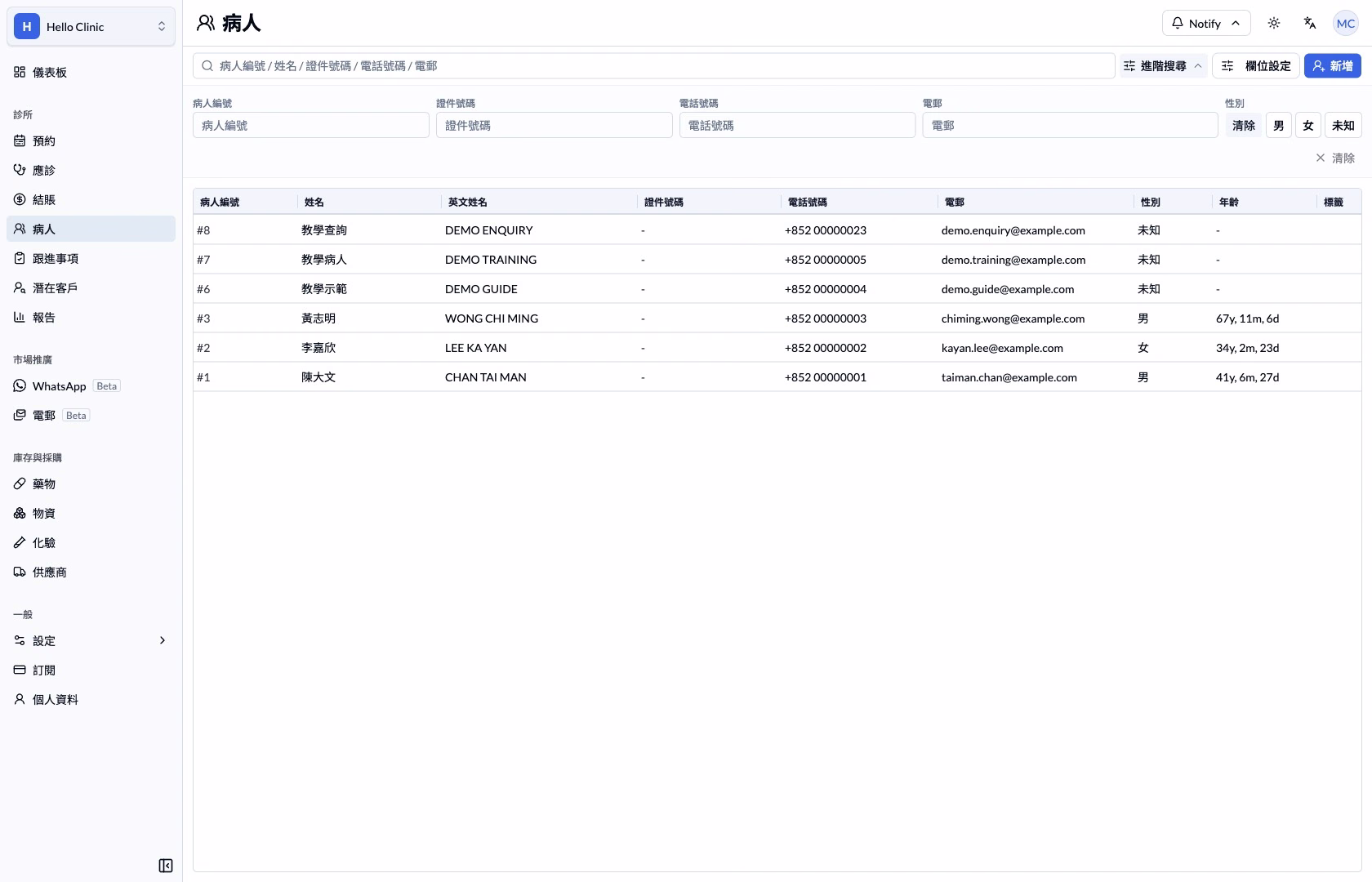This screenshot has width=1372, height=882.
Task: Filter gender by 男
Action: click(1278, 125)
